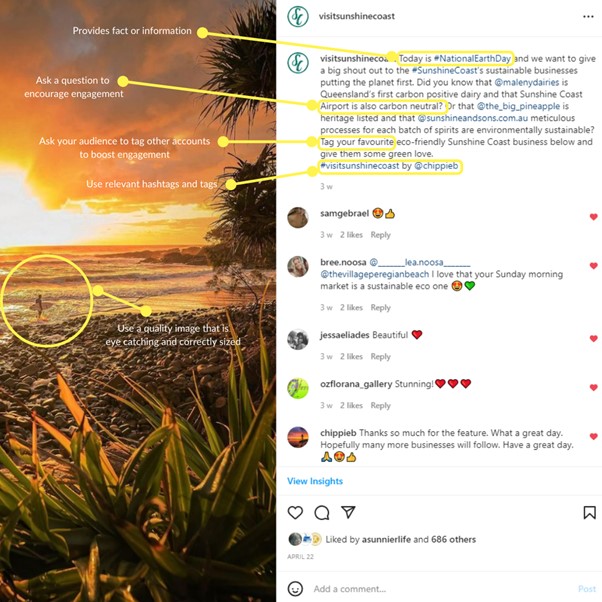The image size is (602, 602).
Task: Open the three-dot more options menu
Action: [x=588, y=17]
